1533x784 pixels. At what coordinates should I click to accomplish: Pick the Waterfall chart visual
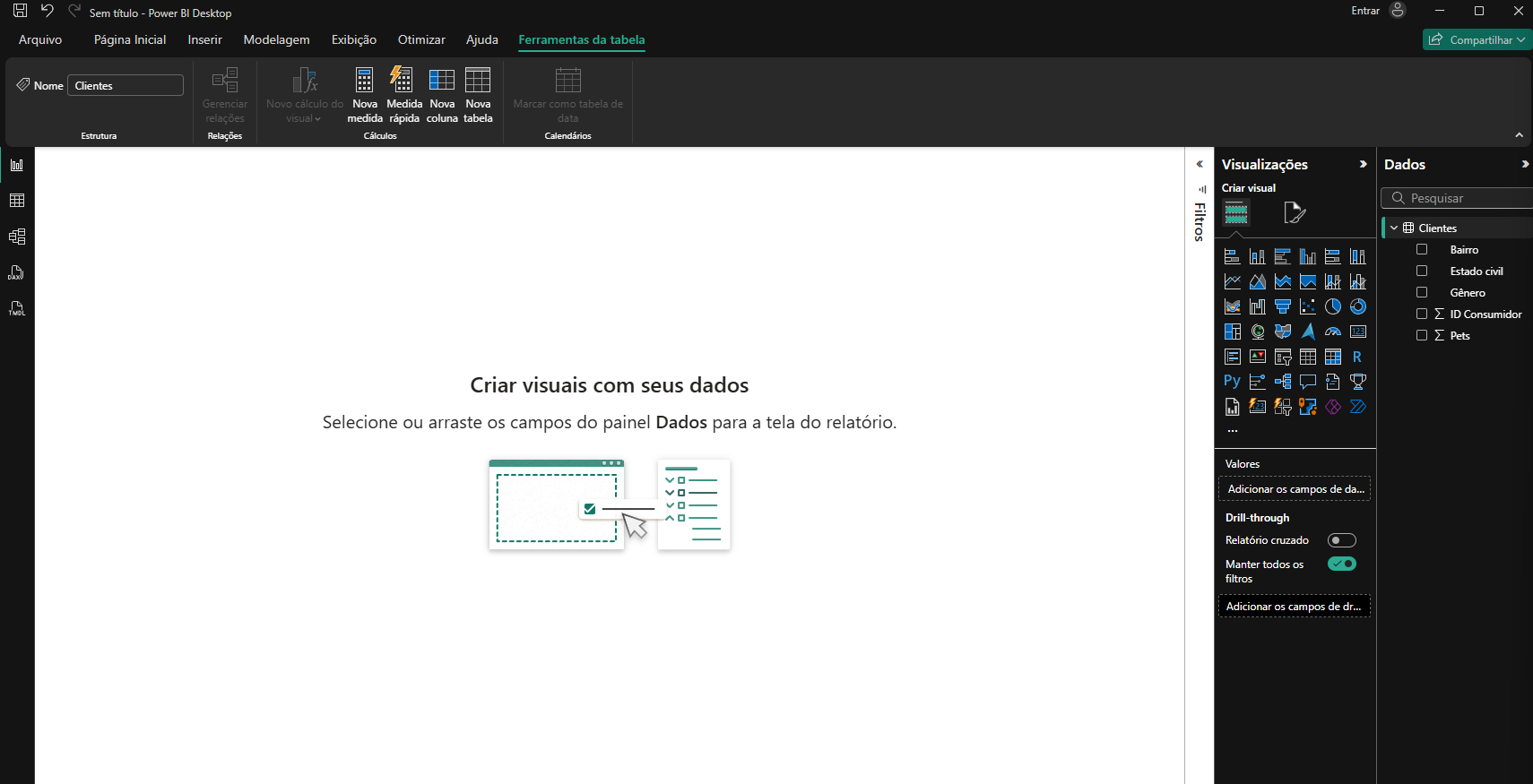pos(1258,306)
